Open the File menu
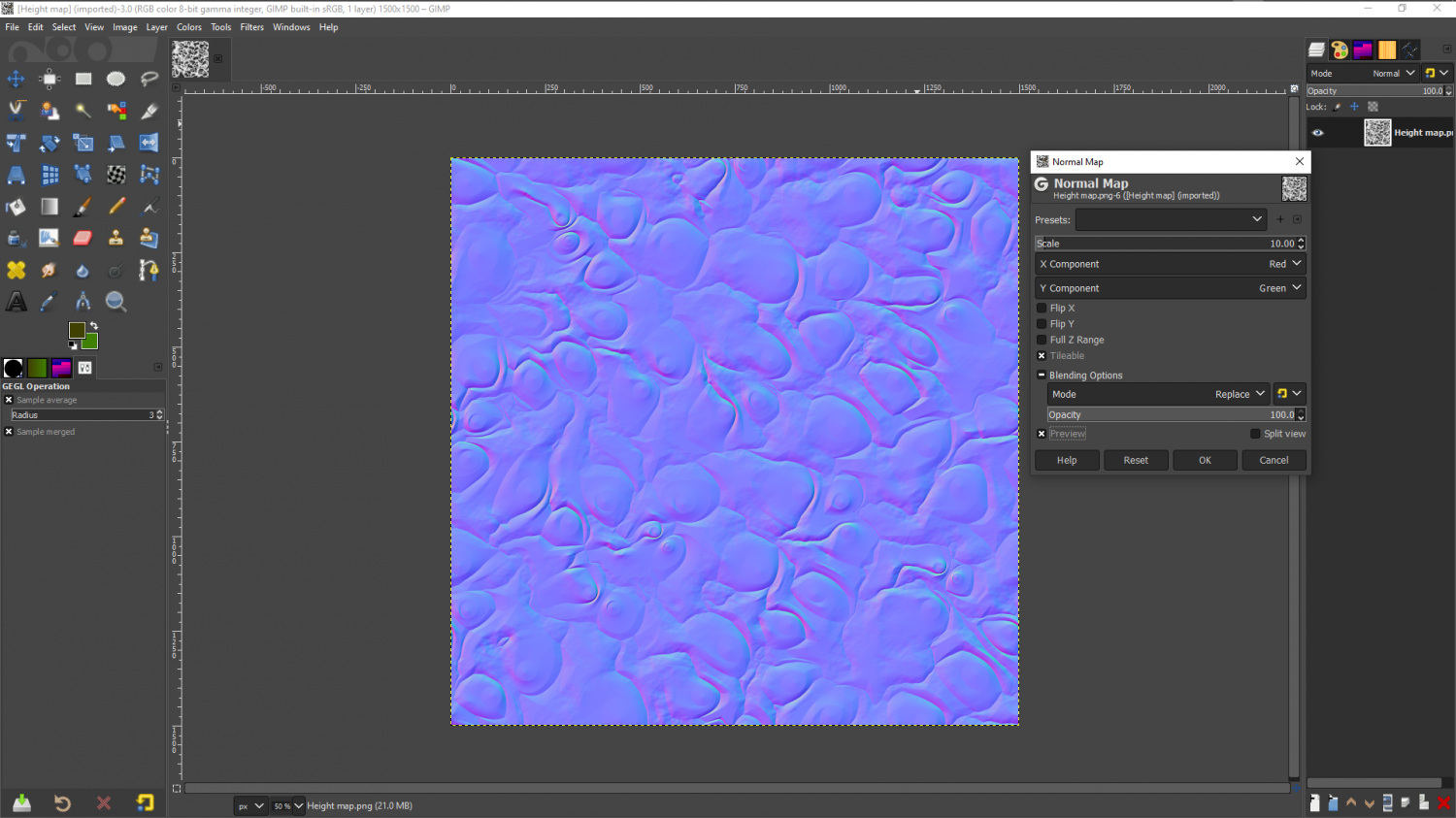The width and height of the screenshot is (1456, 818). (12, 27)
